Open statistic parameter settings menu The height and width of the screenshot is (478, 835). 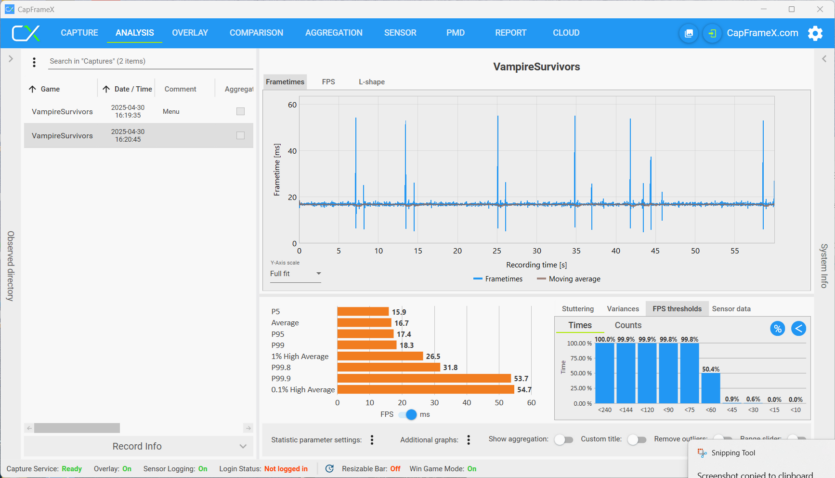pyautogui.click(x=372, y=439)
